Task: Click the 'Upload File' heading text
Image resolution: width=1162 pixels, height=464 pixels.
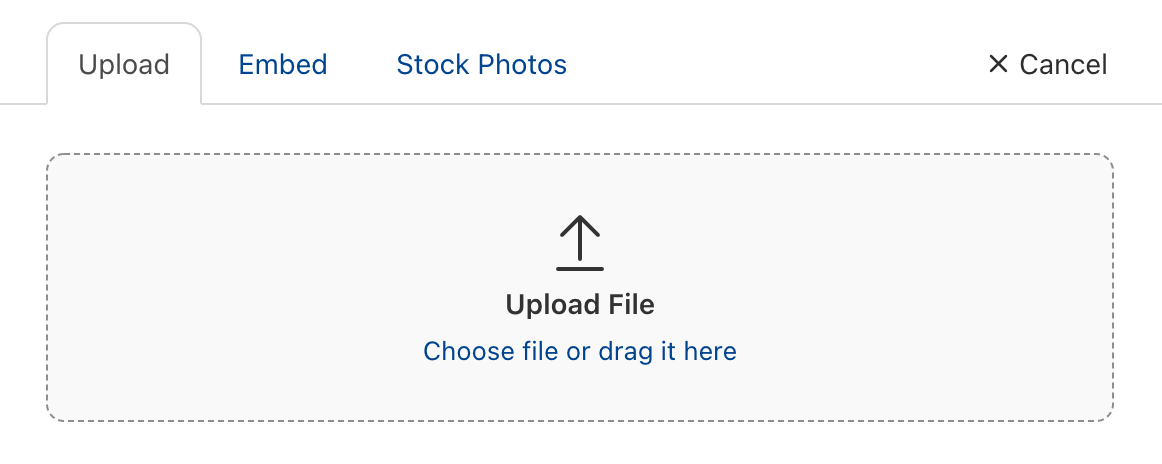Action: click(580, 305)
